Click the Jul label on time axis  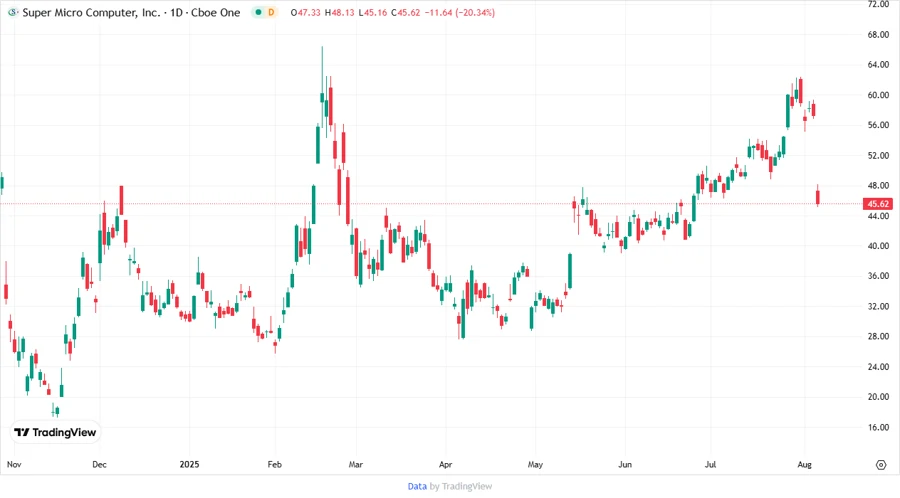(x=711, y=464)
